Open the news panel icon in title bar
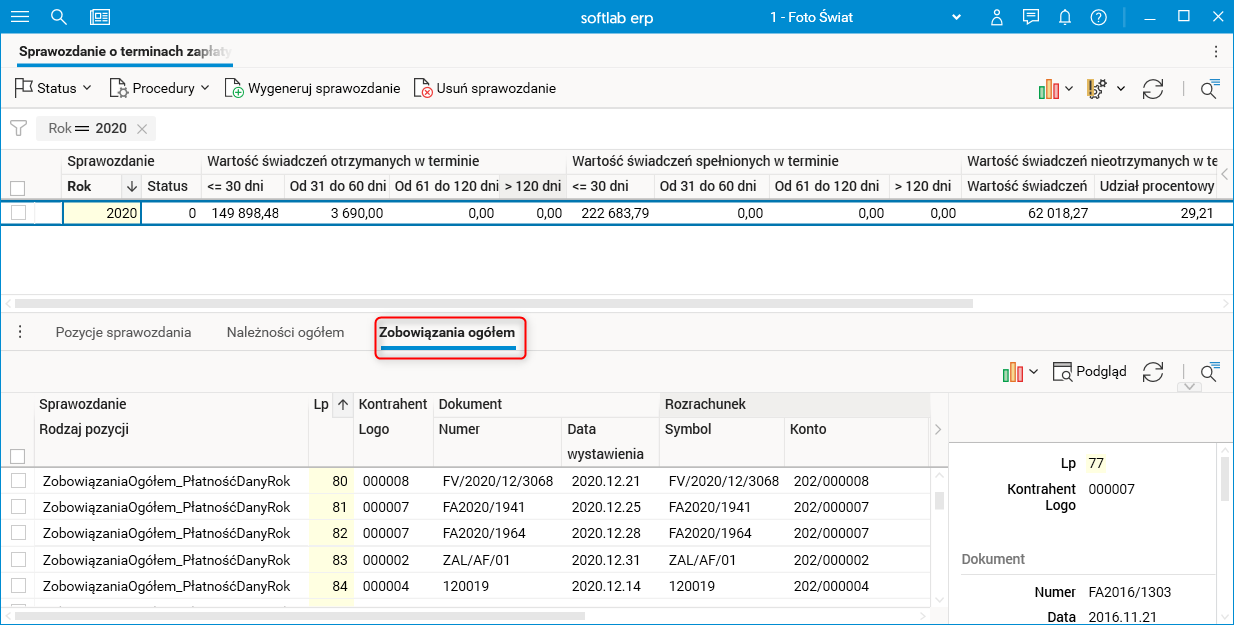 [100, 17]
